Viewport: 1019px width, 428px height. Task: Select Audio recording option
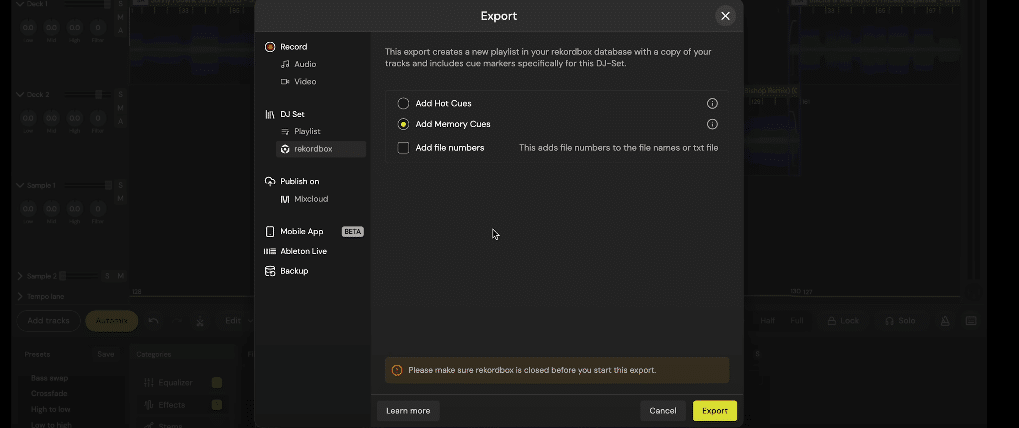click(x=304, y=64)
